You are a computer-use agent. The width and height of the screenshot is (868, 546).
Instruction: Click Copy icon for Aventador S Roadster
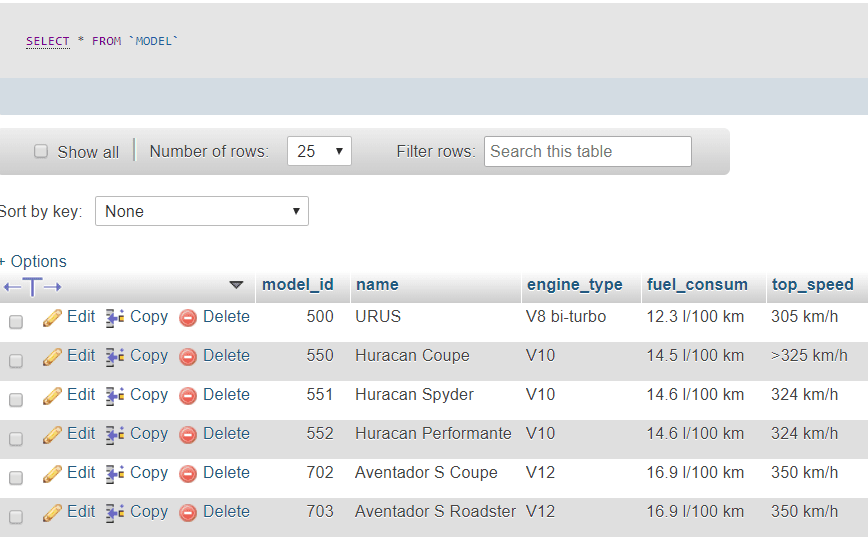point(115,513)
